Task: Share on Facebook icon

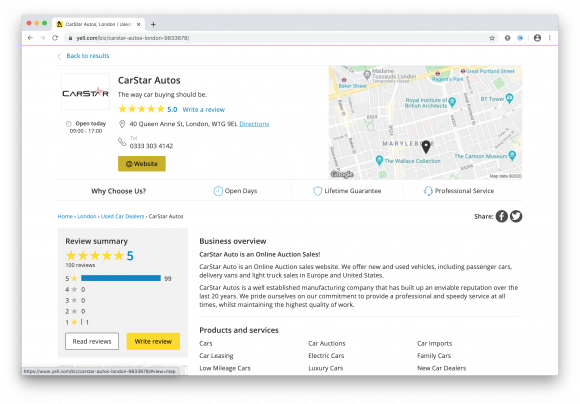Action: click(502, 216)
